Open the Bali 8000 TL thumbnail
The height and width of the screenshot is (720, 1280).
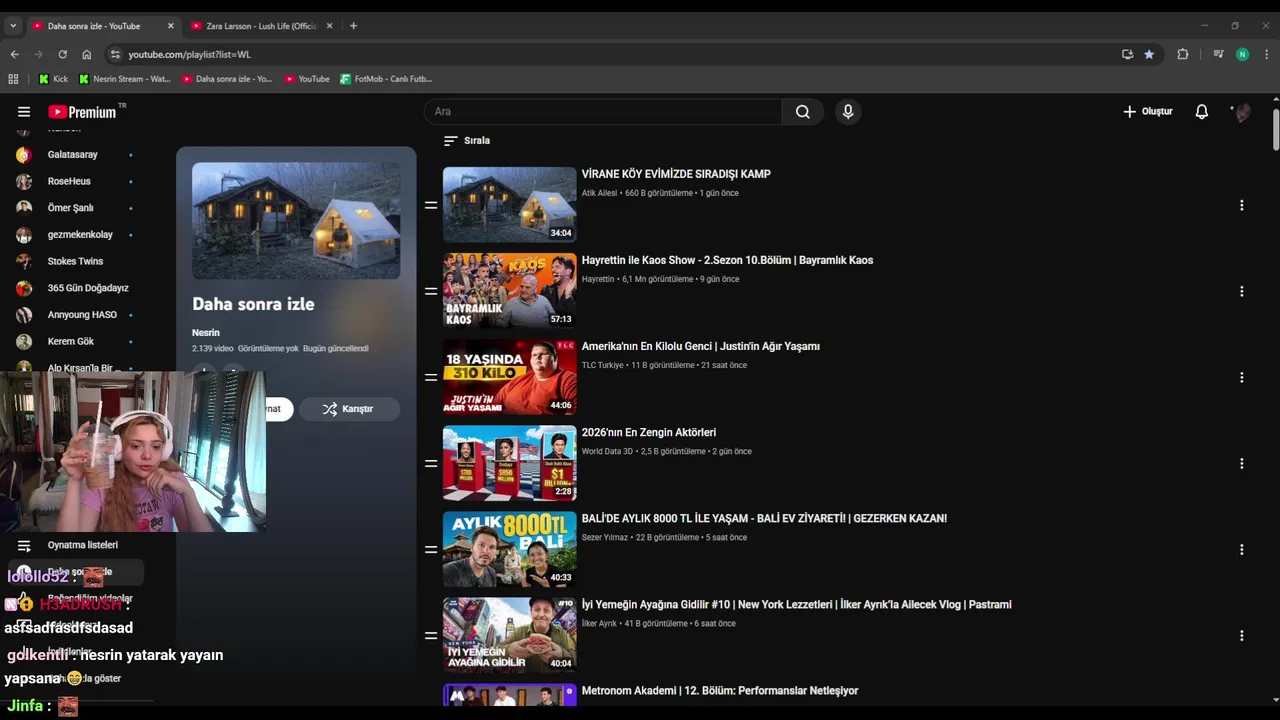click(x=510, y=548)
